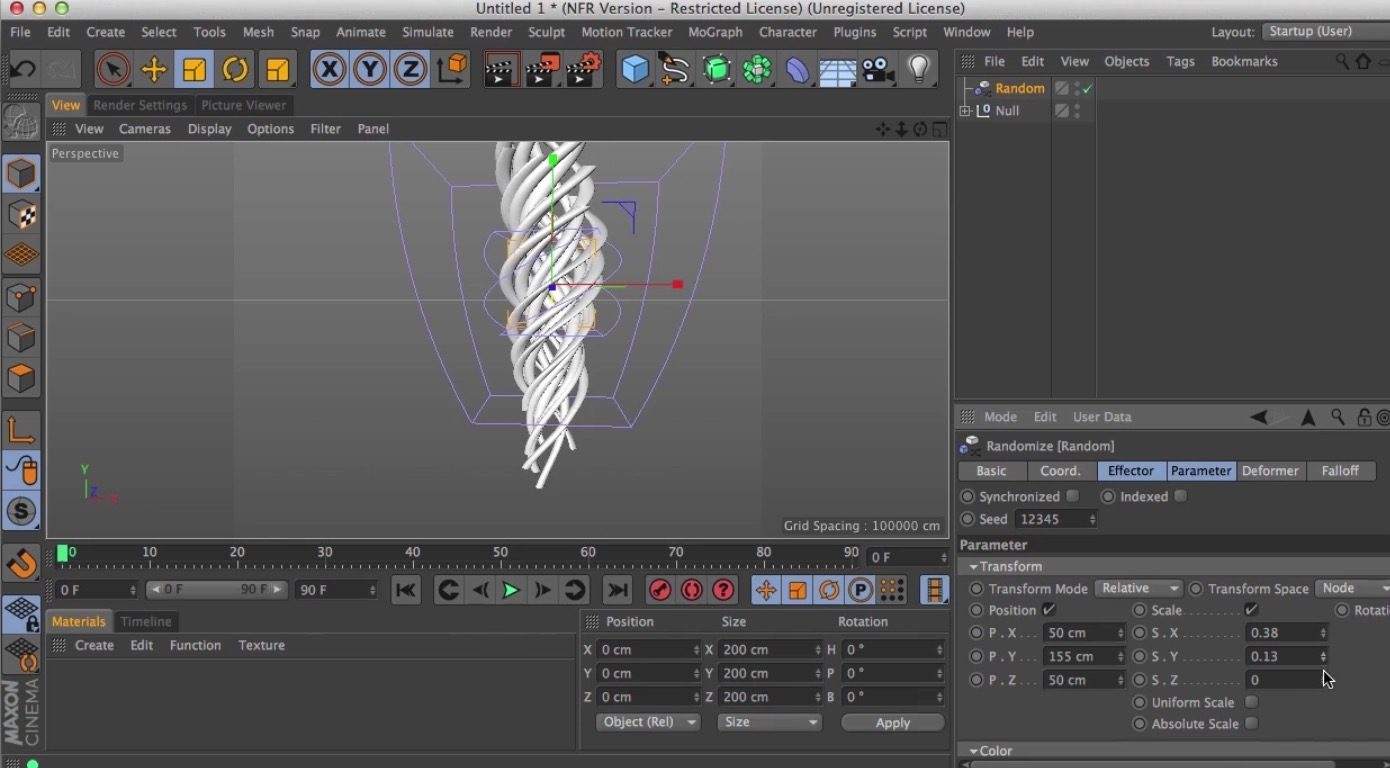Open the Object (Rel) dropdown
This screenshot has height=768, width=1390.
[647, 722]
